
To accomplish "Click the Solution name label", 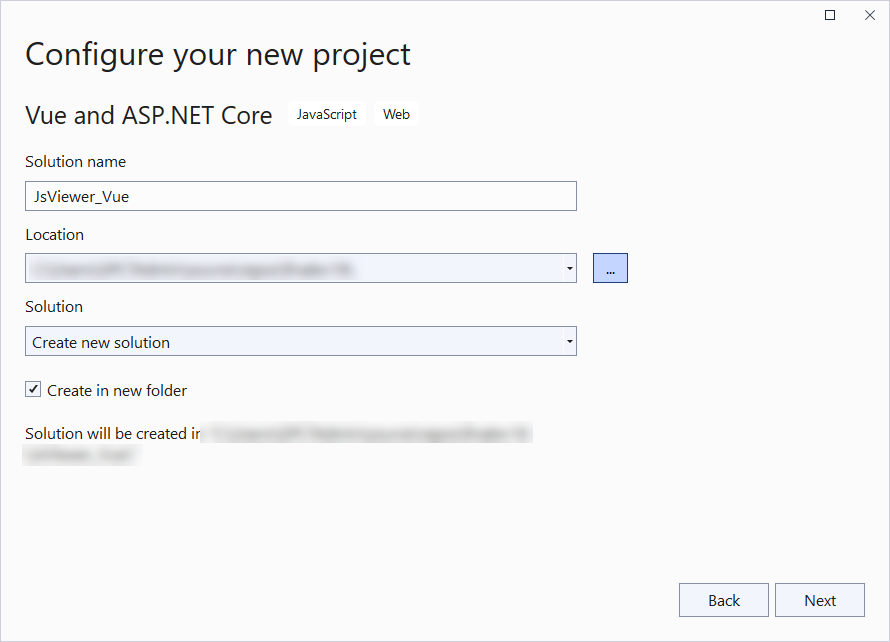I will [x=75, y=162].
